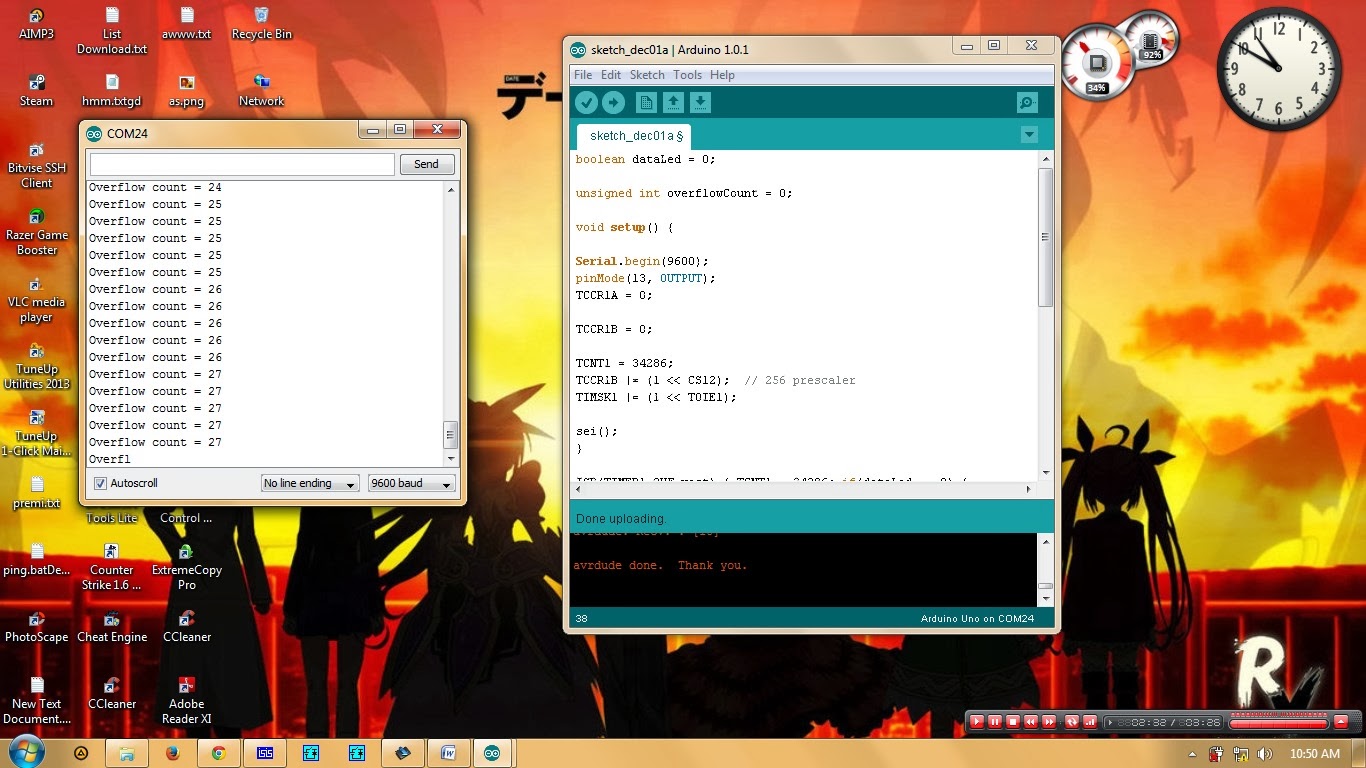Click the code editor horizontal scrollbar
This screenshot has height=768, width=1366.
[803, 489]
